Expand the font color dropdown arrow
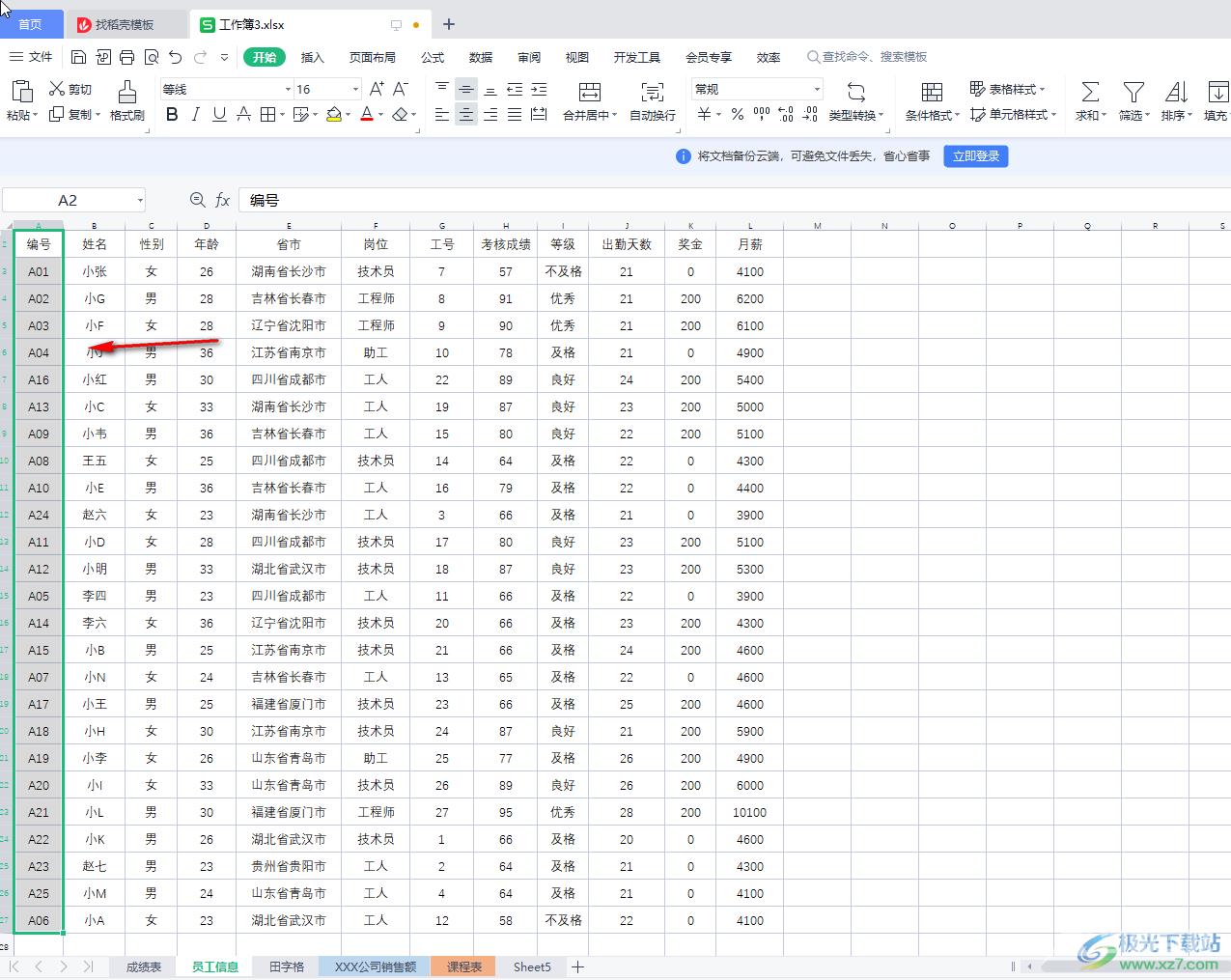The height and width of the screenshot is (980, 1231). pos(381,115)
